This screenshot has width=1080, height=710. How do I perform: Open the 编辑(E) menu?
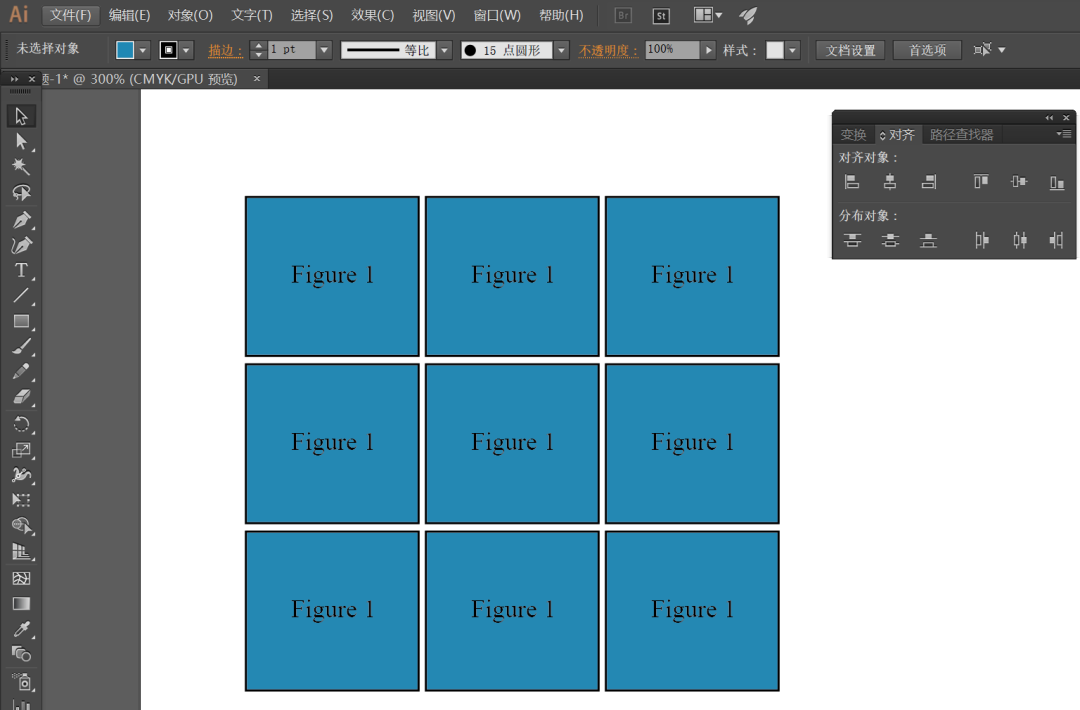[x=129, y=15]
